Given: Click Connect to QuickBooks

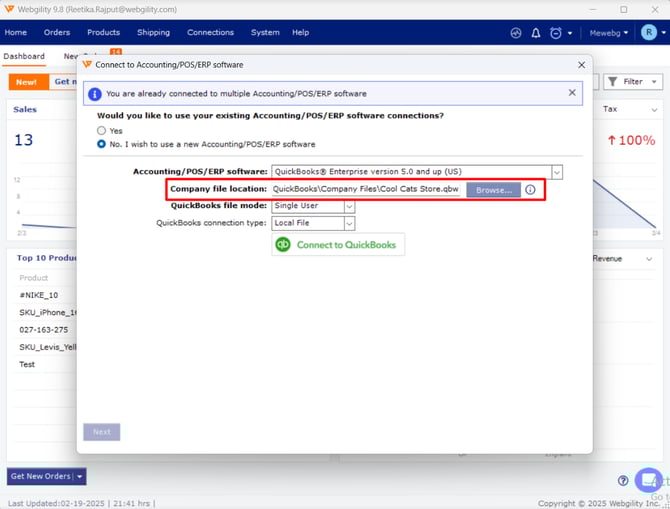Looking at the screenshot, I should point(338,245).
